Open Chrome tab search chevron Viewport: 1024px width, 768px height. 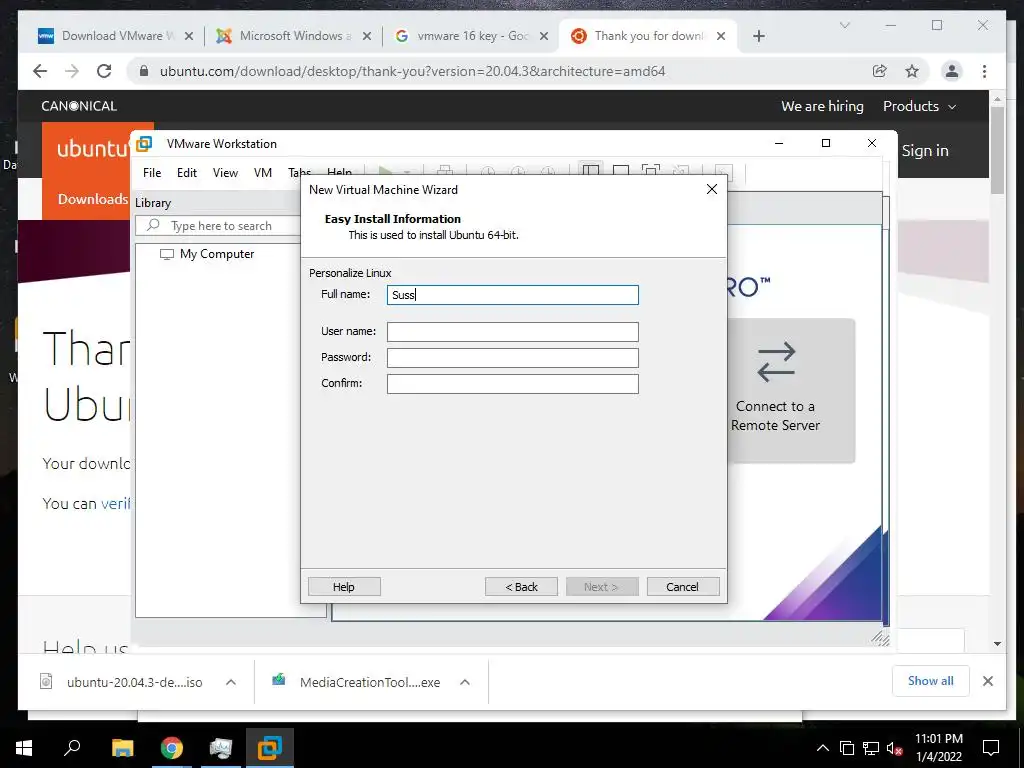(x=844, y=25)
